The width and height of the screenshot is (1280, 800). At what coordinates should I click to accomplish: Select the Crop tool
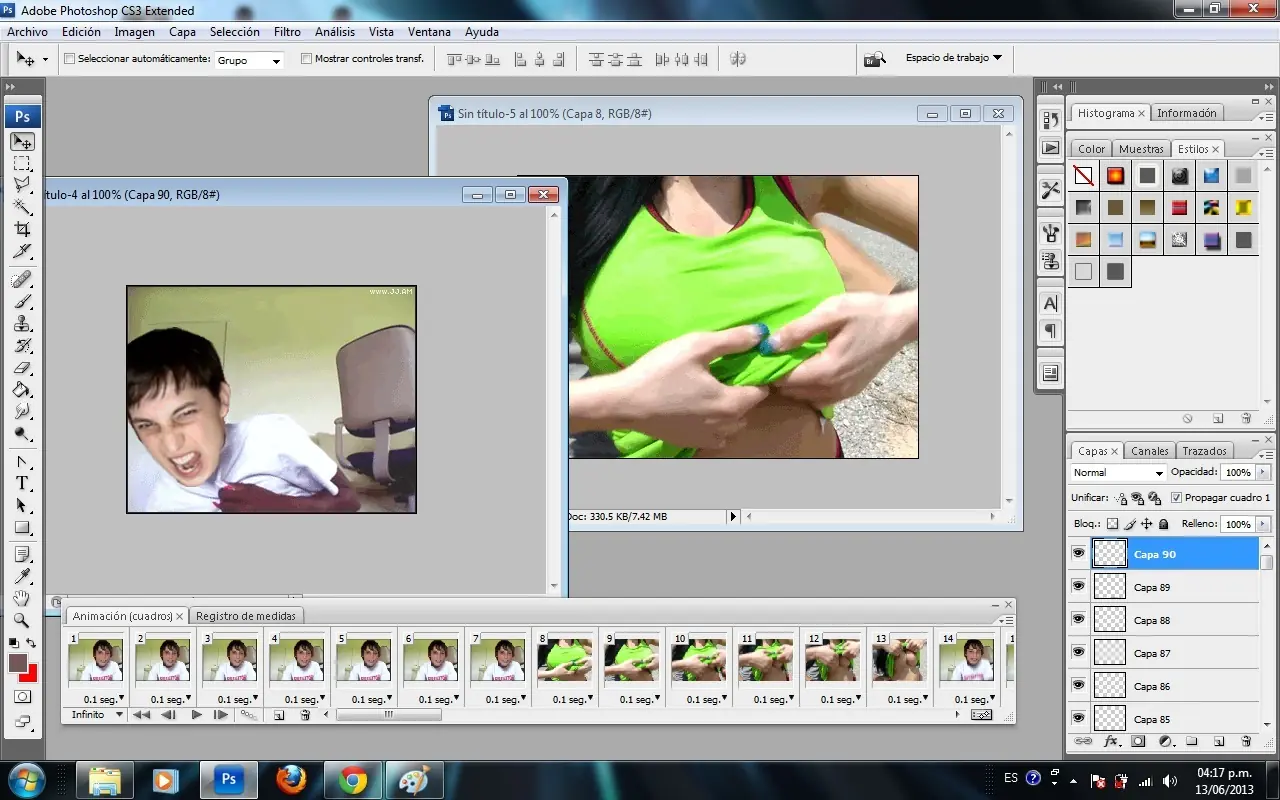tap(22, 229)
